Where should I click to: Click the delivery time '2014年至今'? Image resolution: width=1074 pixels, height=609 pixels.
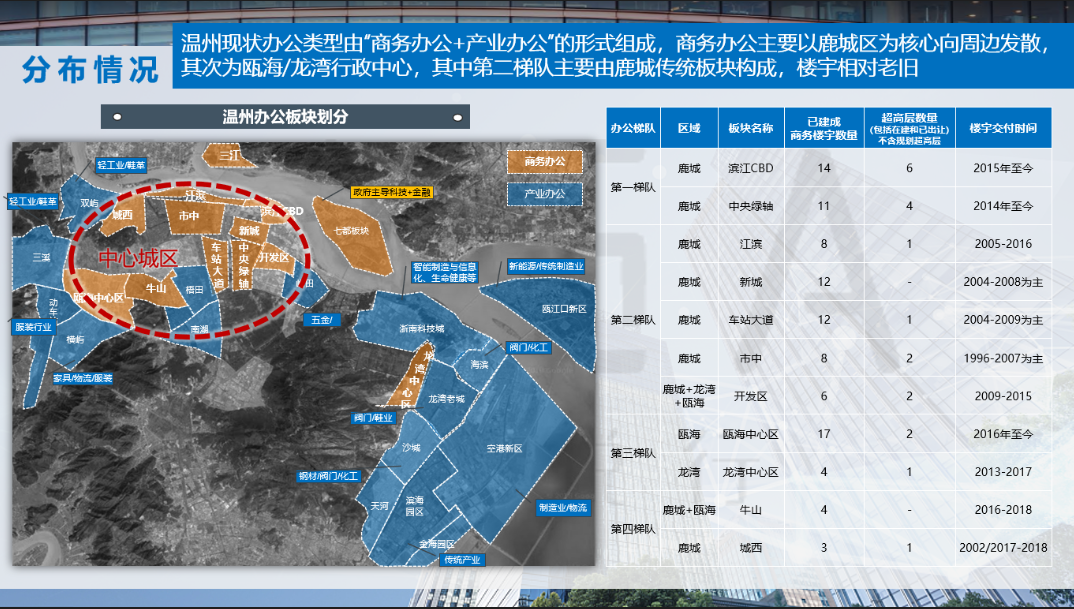coord(1003,206)
